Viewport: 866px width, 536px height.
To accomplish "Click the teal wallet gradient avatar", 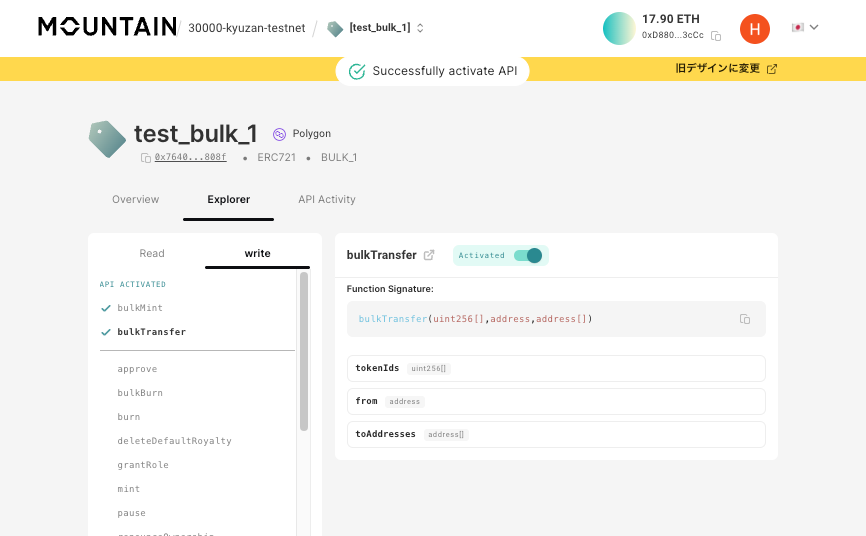I will click(x=619, y=28).
